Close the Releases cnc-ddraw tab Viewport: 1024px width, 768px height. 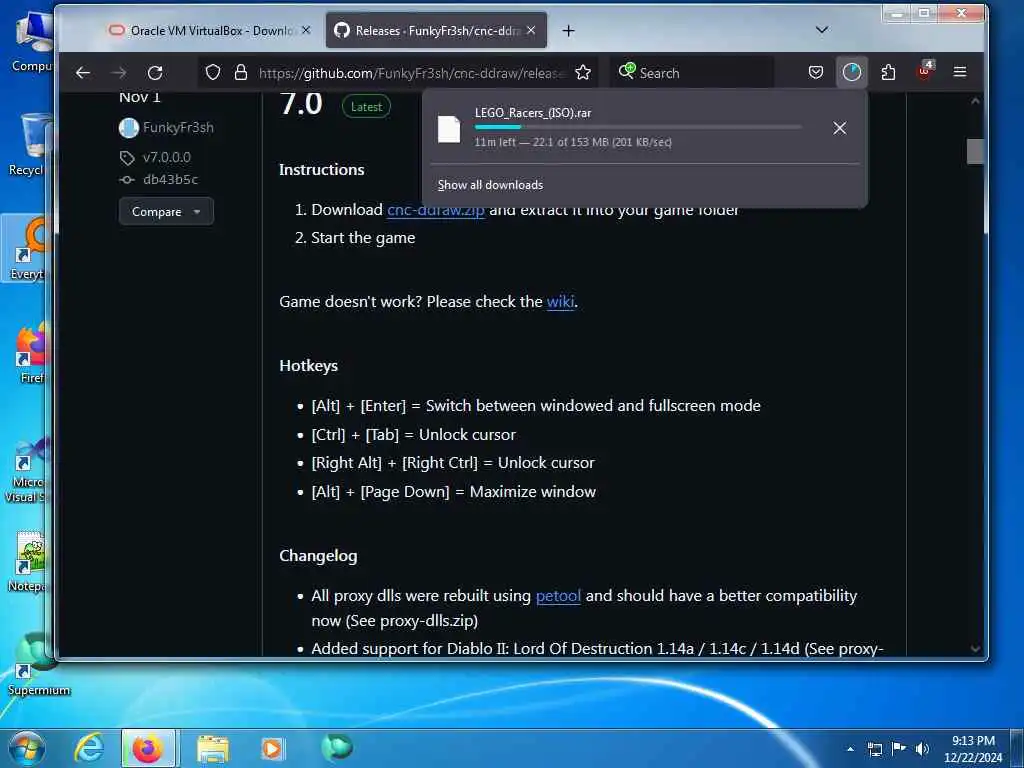pos(531,30)
